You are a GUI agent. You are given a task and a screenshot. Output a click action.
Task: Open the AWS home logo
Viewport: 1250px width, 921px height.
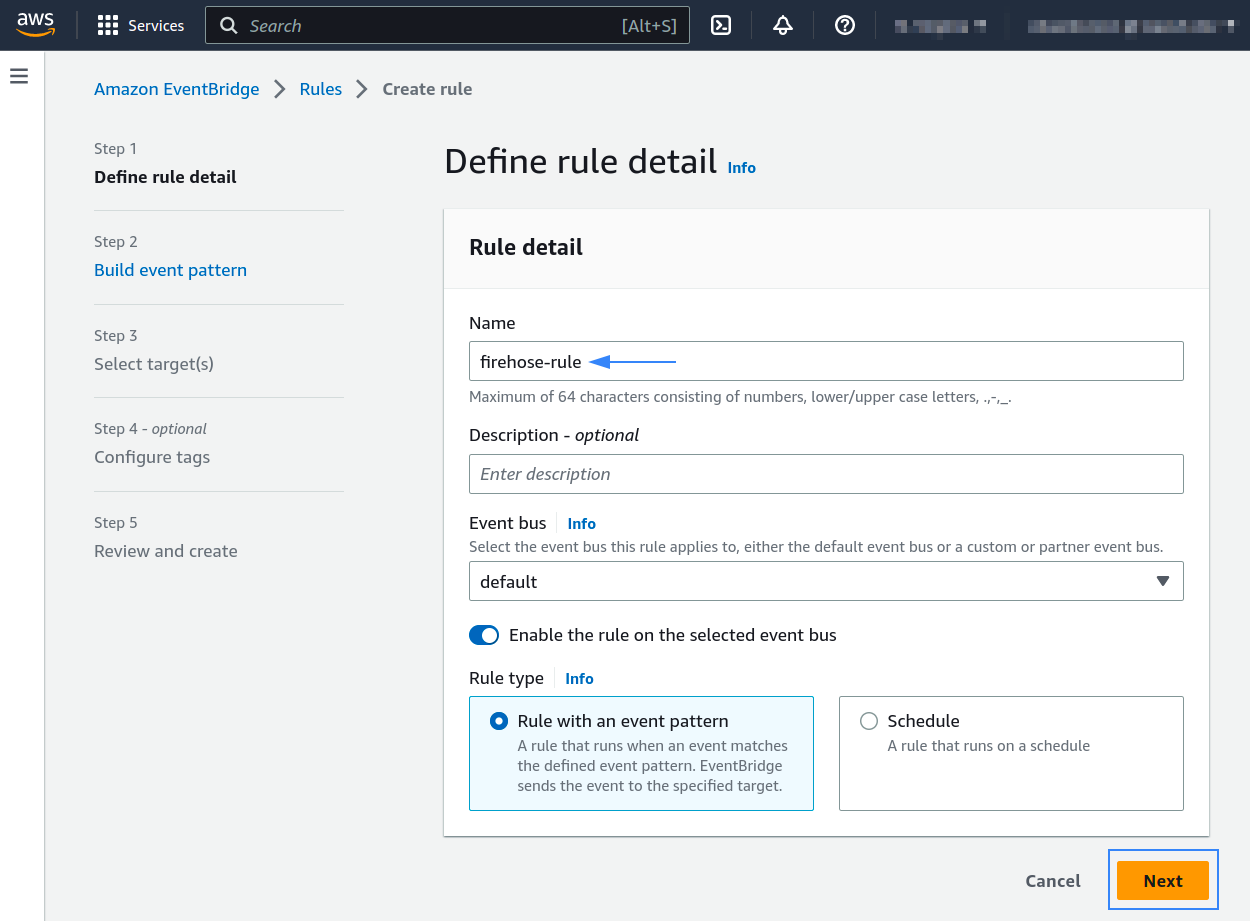pos(35,25)
